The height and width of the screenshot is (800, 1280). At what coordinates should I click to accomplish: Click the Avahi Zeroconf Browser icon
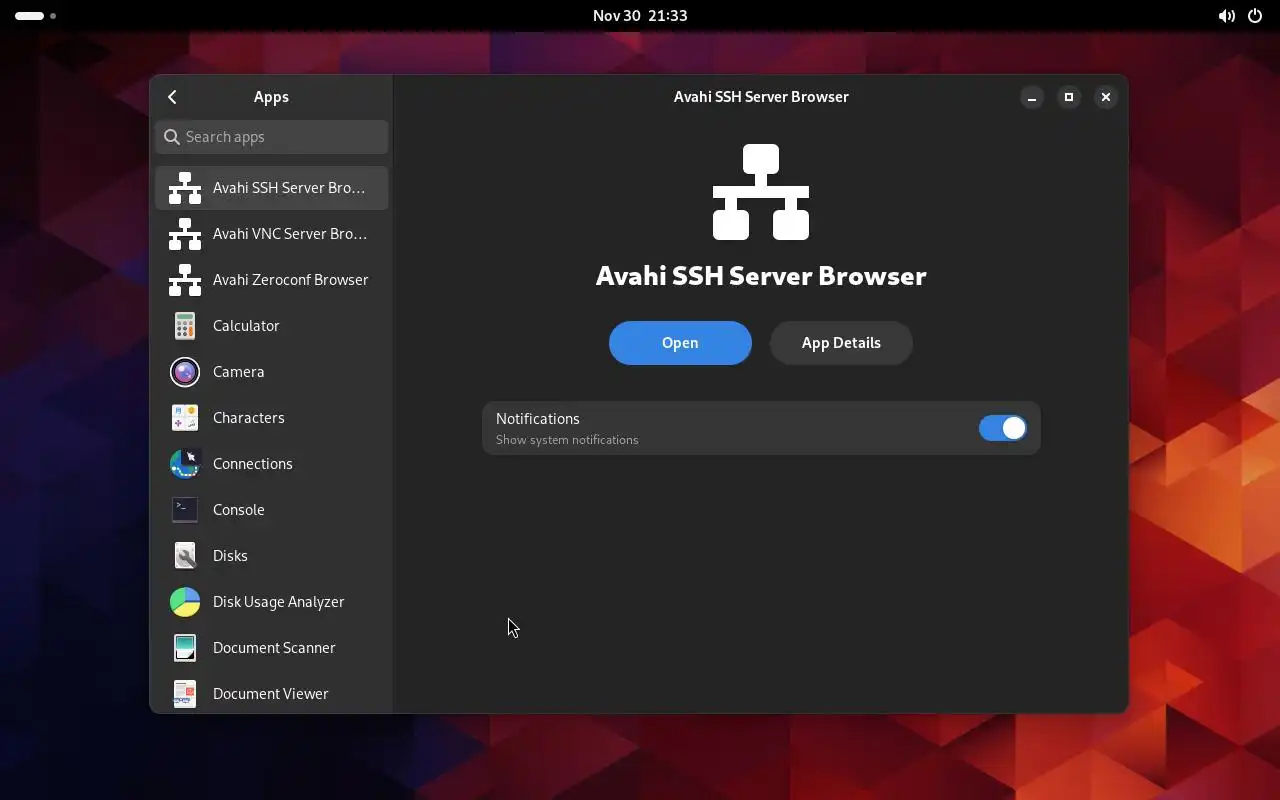click(185, 280)
